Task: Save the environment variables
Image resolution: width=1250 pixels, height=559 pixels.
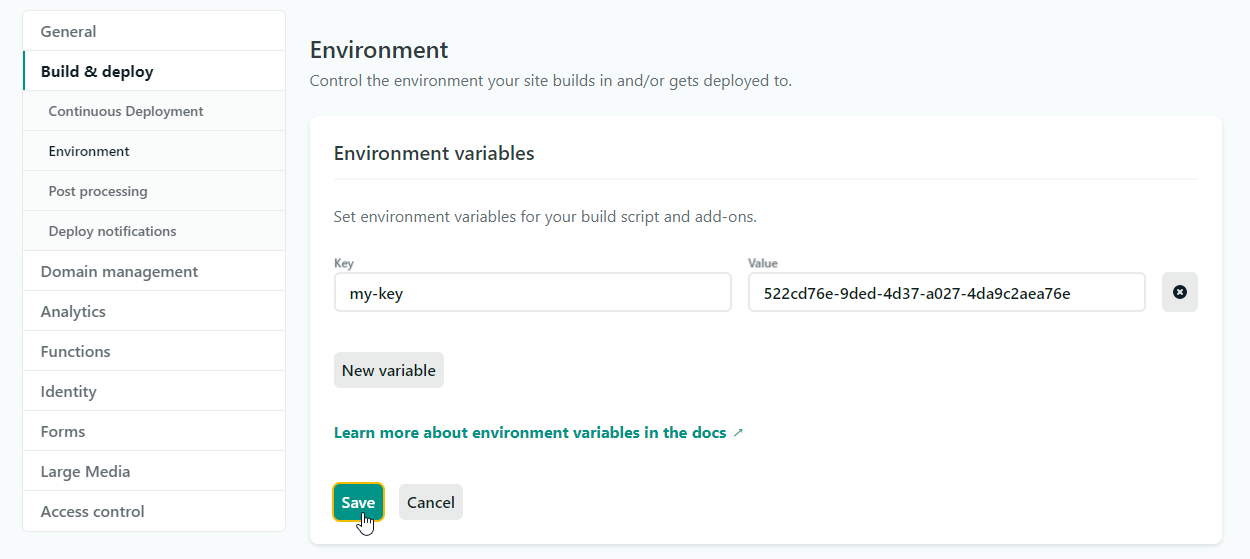Action: pos(357,502)
